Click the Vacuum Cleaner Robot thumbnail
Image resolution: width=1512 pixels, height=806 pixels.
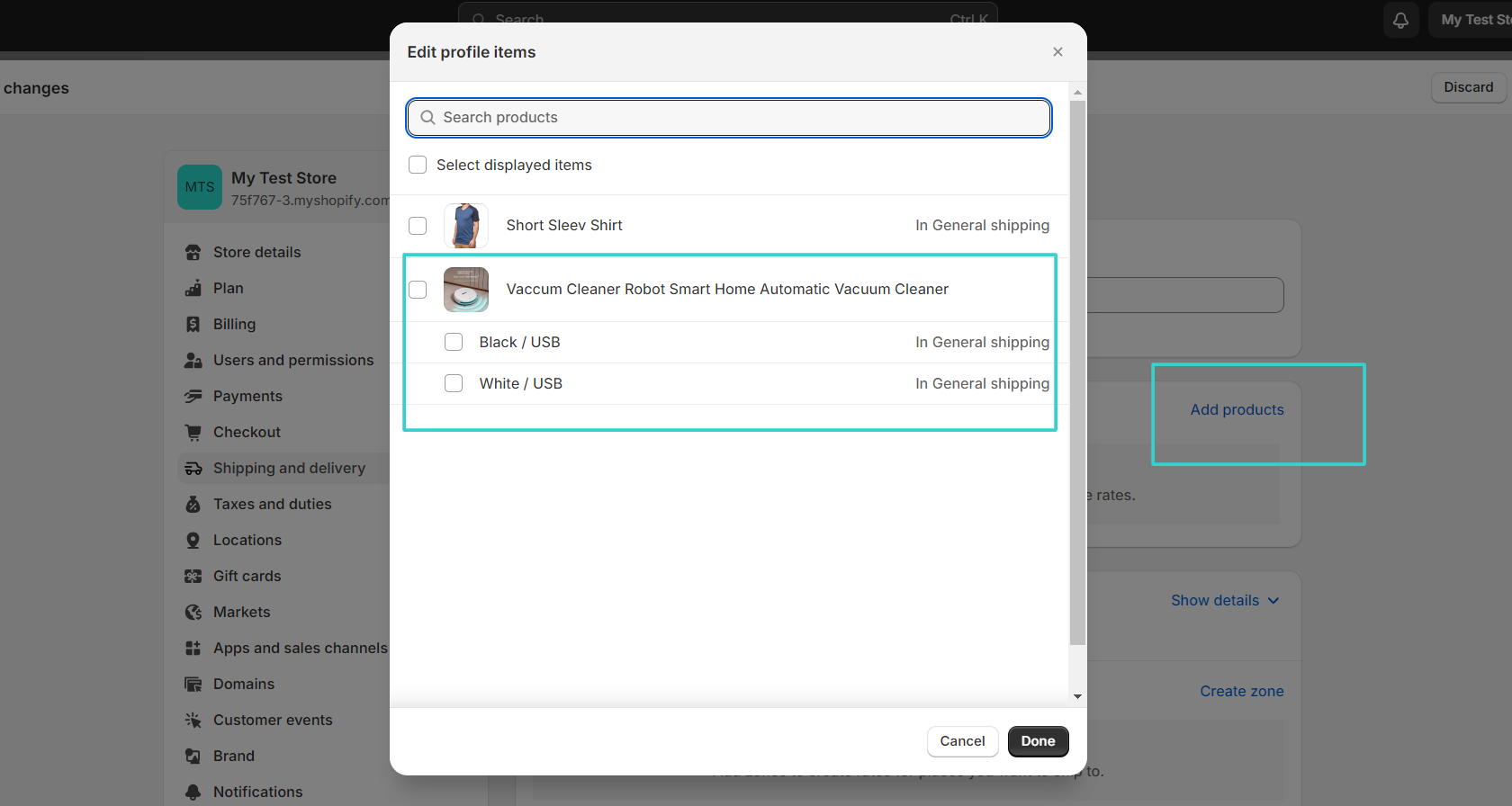[x=466, y=290]
